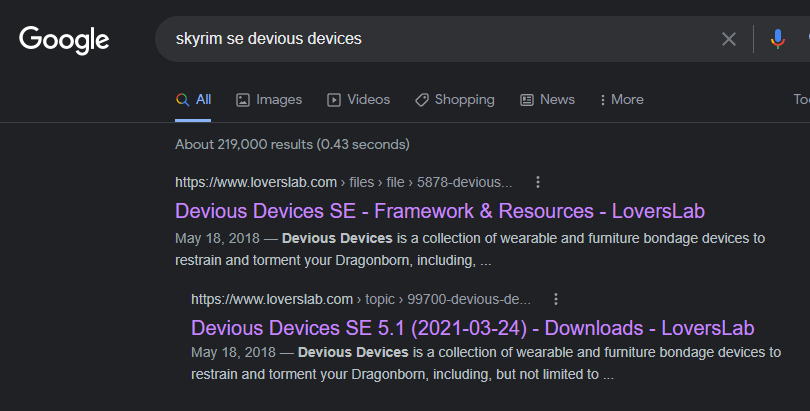Click the Google logo
This screenshot has width=810, height=411.
click(64, 40)
